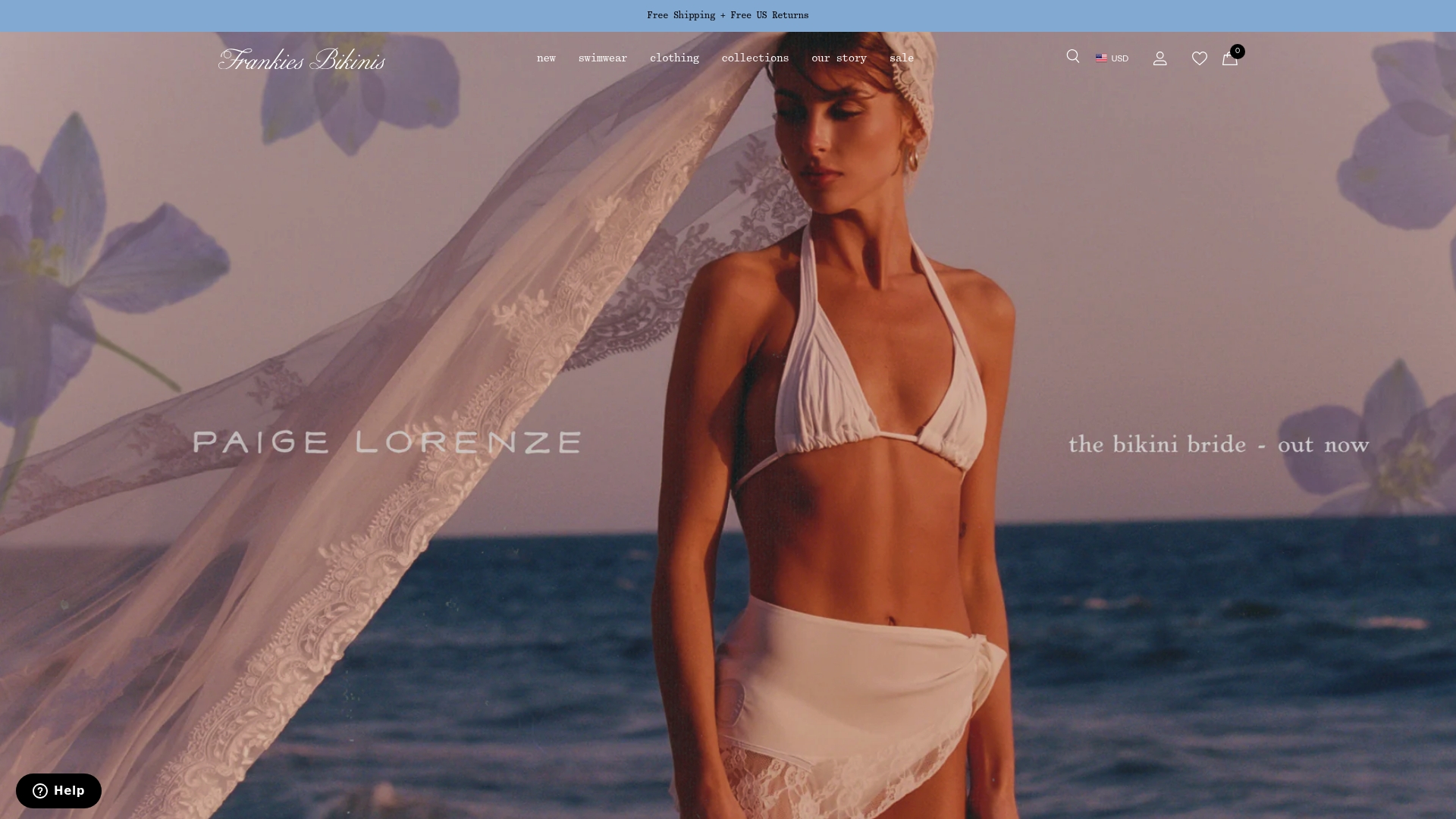Image resolution: width=1456 pixels, height=819 pixels.
Task: Open the shopping bag cart icon
Action: point(1229,59)
